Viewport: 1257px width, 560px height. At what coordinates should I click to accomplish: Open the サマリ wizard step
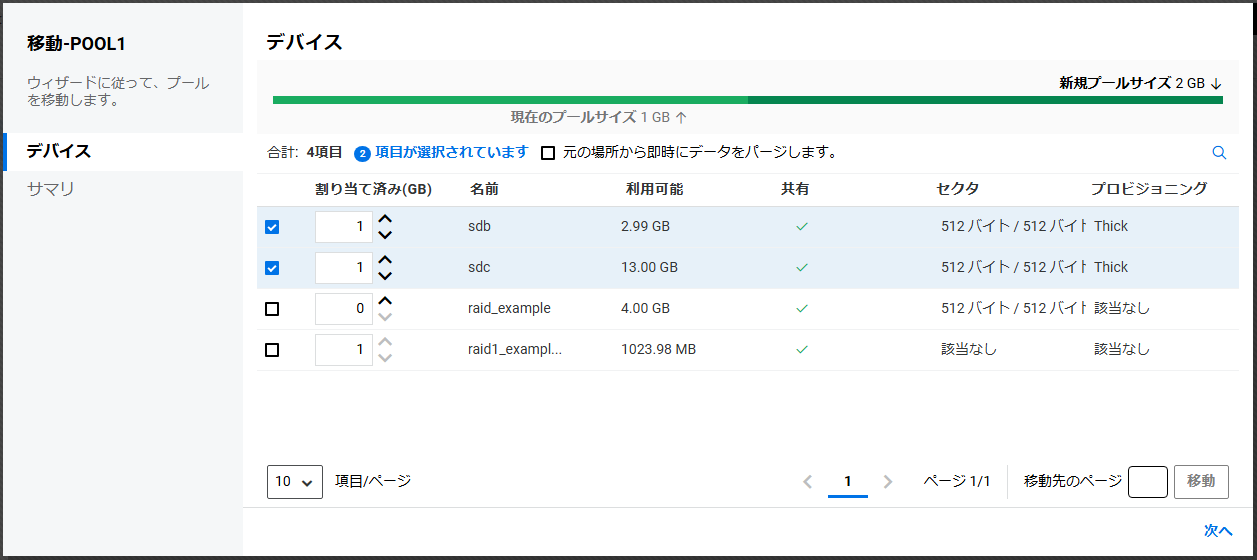(x=51, y=189)
